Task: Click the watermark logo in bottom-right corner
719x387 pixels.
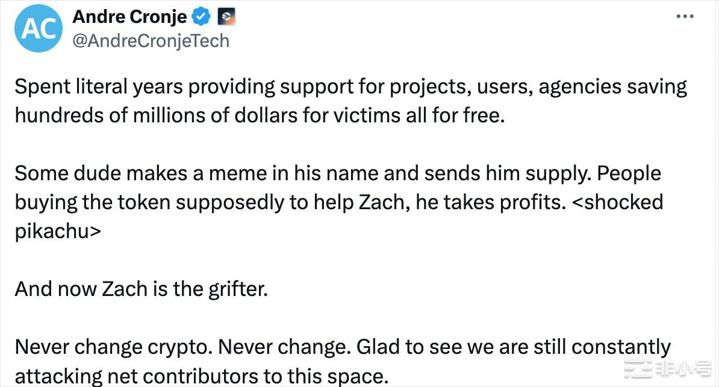Action: coord(667,369)
